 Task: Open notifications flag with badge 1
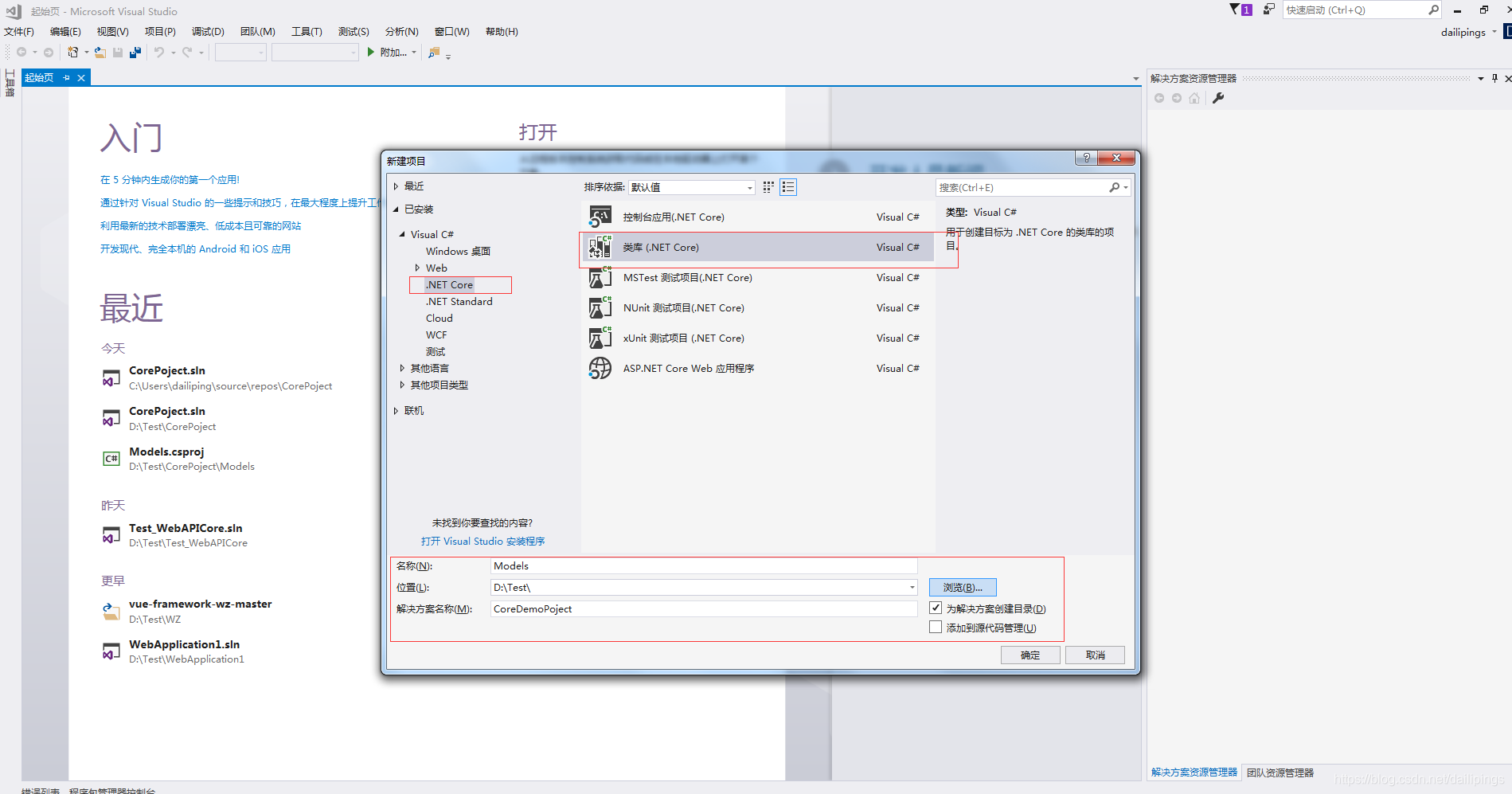(1240, 10)
